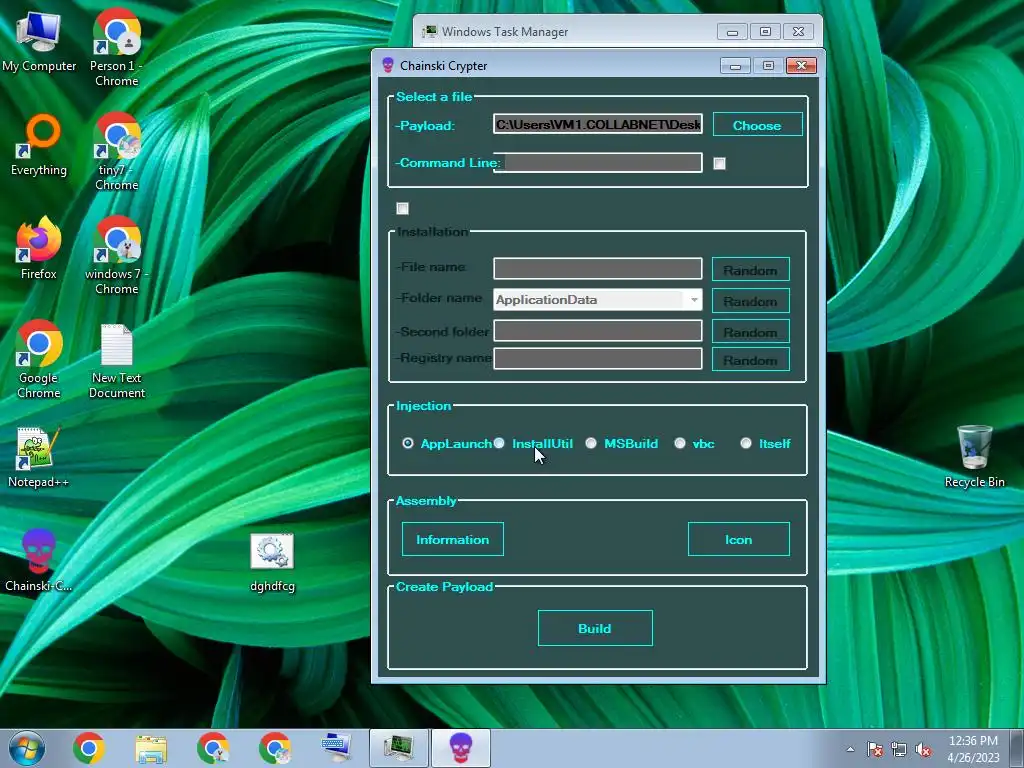The height and width of the screenshot is (768, 1024).
Task: Click the muted volume tray icon
Action: click(923, 749)
